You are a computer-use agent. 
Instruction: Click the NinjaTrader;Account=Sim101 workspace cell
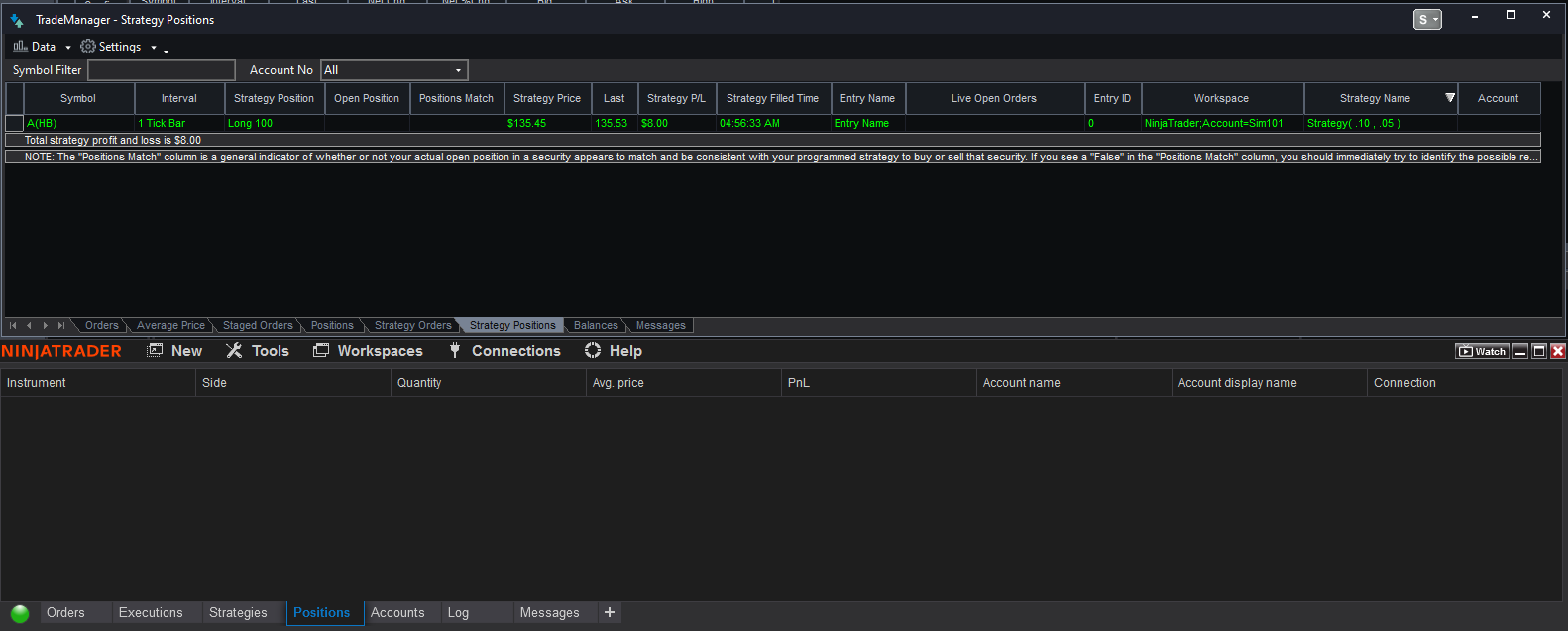coord(1222,123)
